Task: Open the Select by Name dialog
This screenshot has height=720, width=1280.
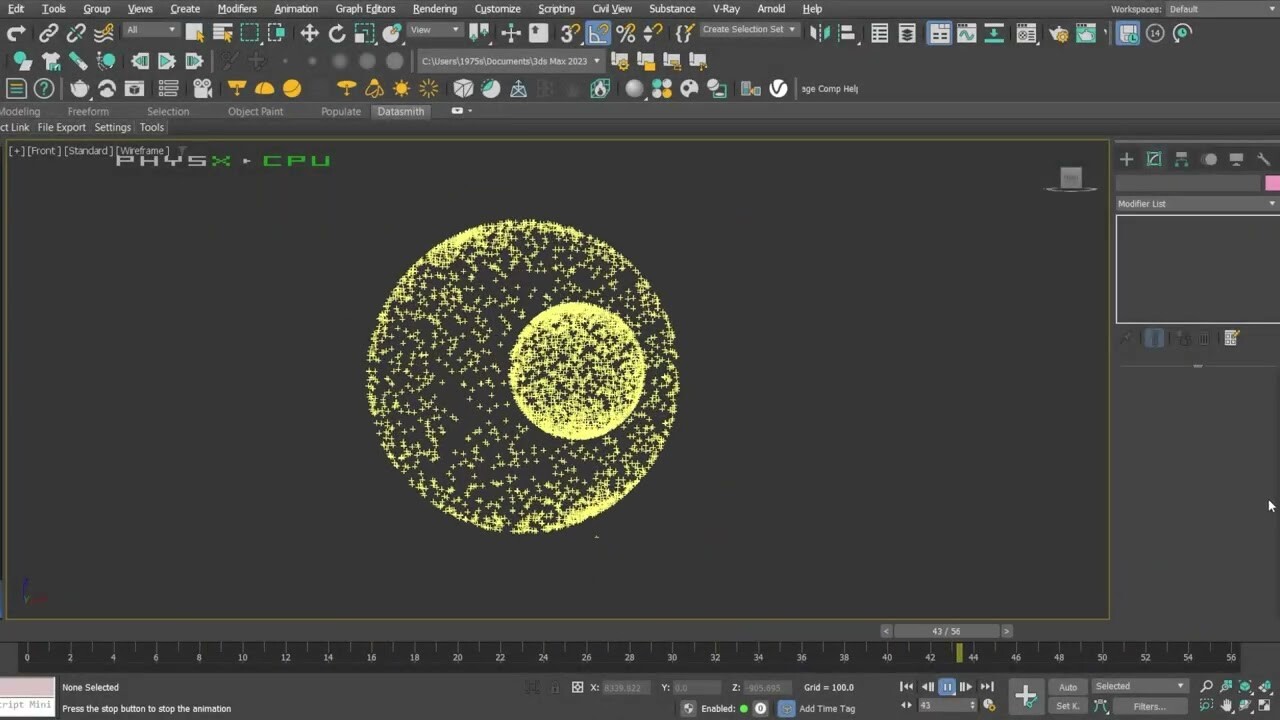Action: coord(222,33)
